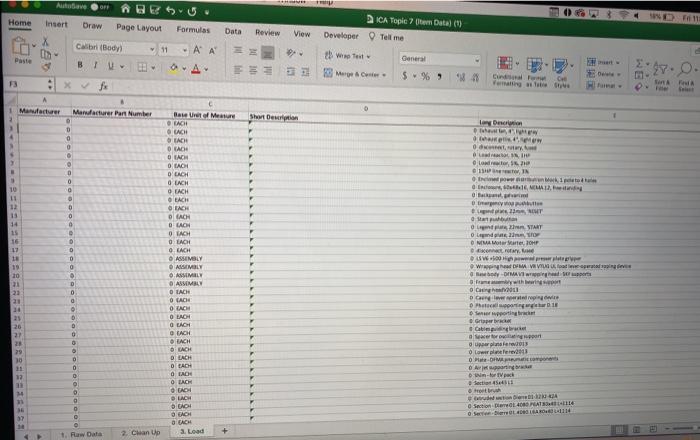
Task: Add a new sheet with plus button
Action: tap(225, 431)
